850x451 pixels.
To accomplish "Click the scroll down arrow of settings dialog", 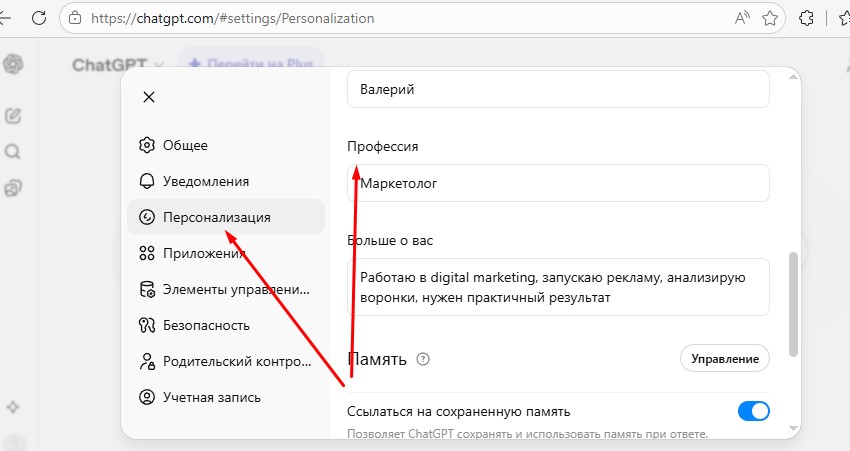I will (794, 429).
